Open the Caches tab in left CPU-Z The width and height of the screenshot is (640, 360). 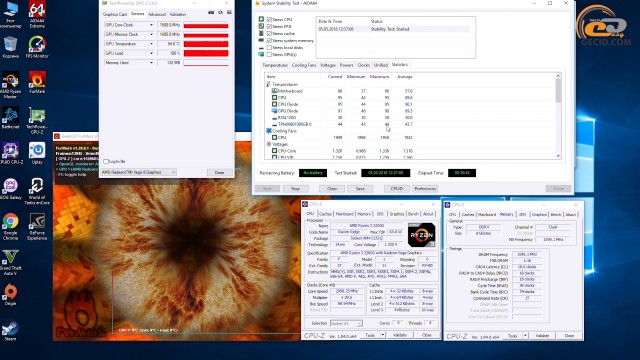click(325, 214)
